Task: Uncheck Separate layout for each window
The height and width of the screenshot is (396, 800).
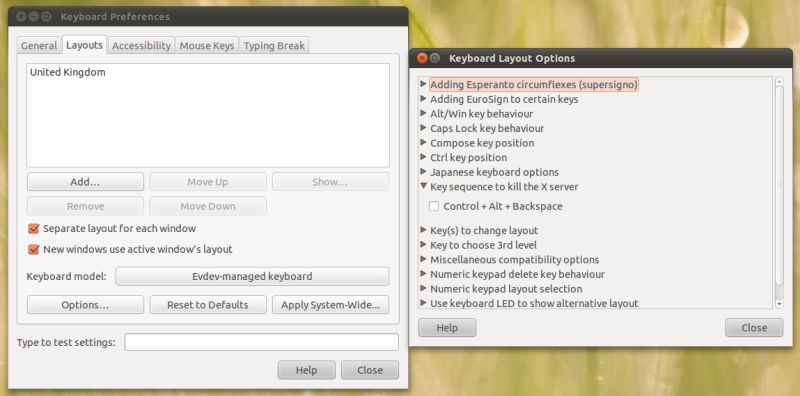Action: [34, 229]
